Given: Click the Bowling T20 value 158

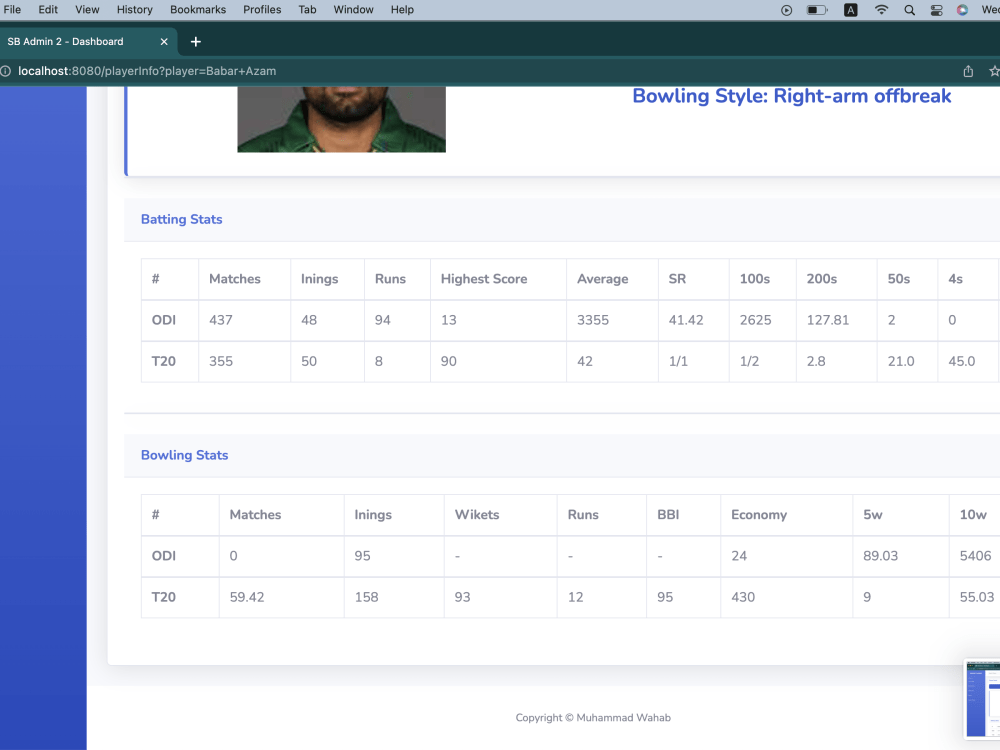Looking at the screenshot, I should (367, 598).
